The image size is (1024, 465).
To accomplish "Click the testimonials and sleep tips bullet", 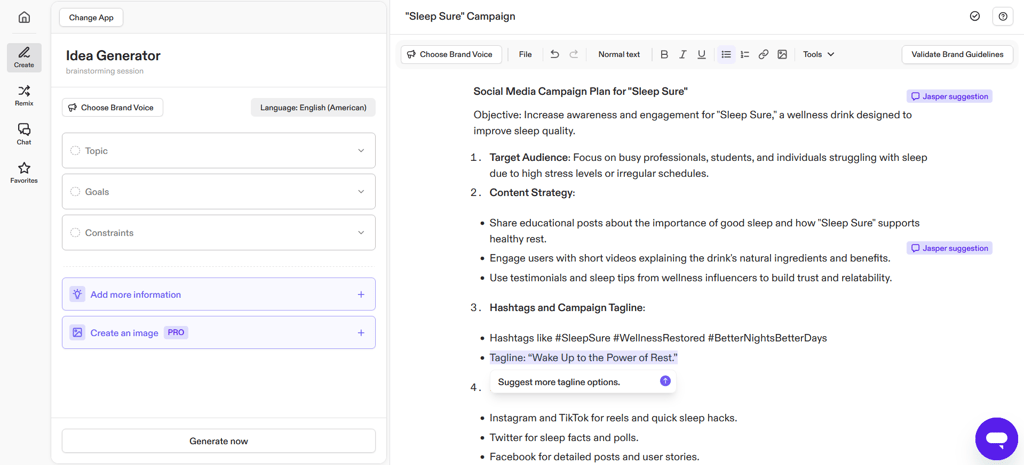I will [x=690, y=278].
